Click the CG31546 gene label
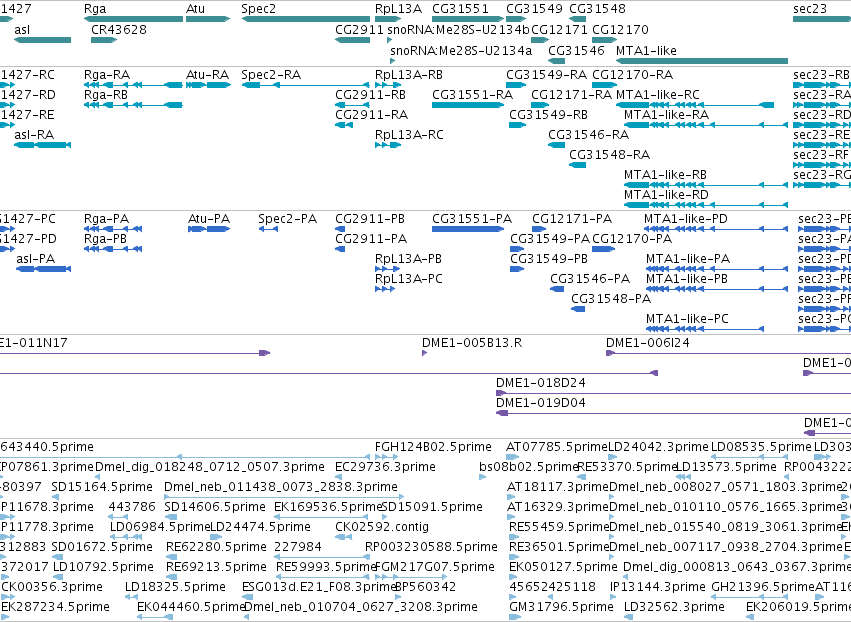 click(576, 50)
